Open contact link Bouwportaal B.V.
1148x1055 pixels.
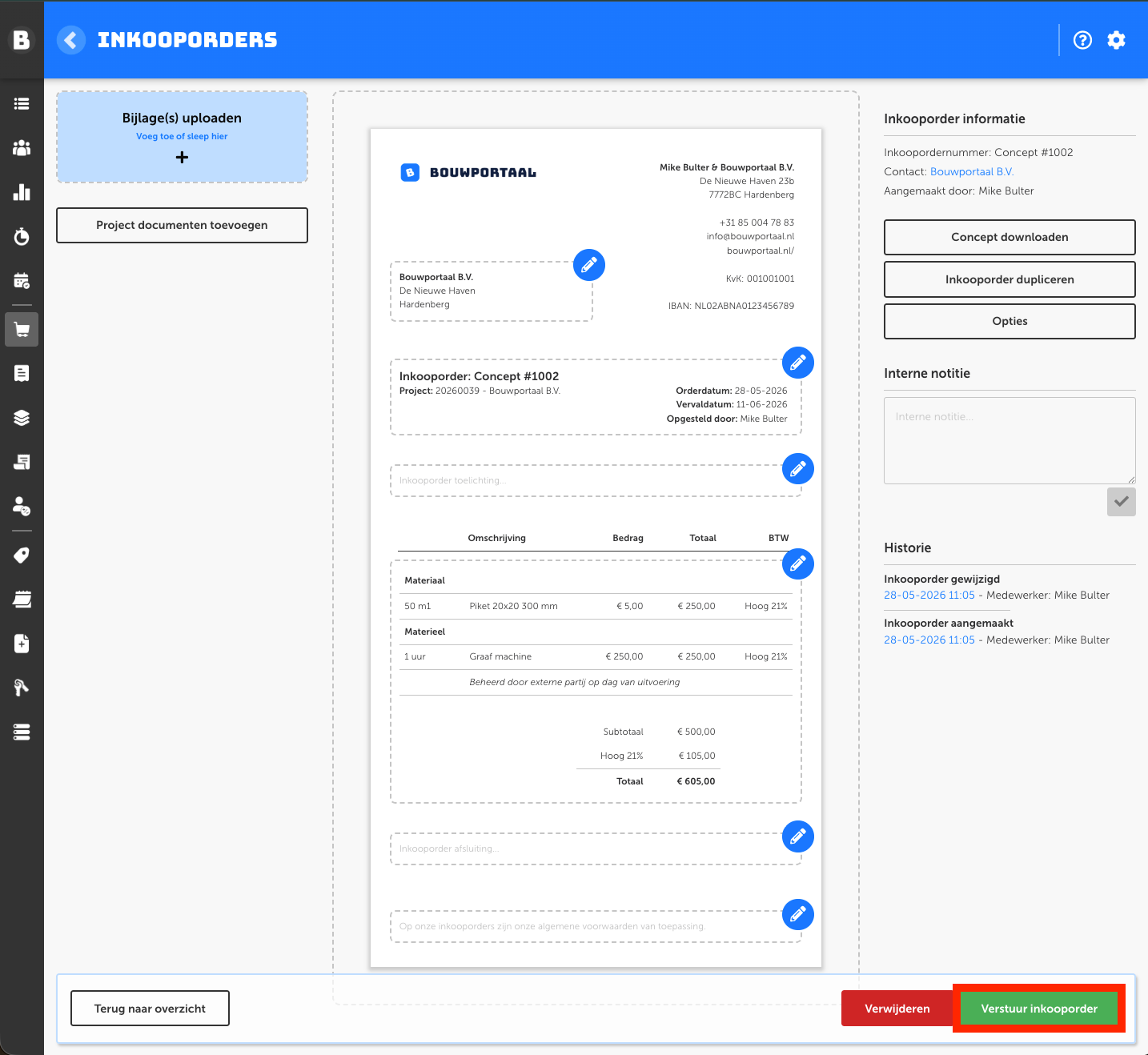[x=972, y=172]
